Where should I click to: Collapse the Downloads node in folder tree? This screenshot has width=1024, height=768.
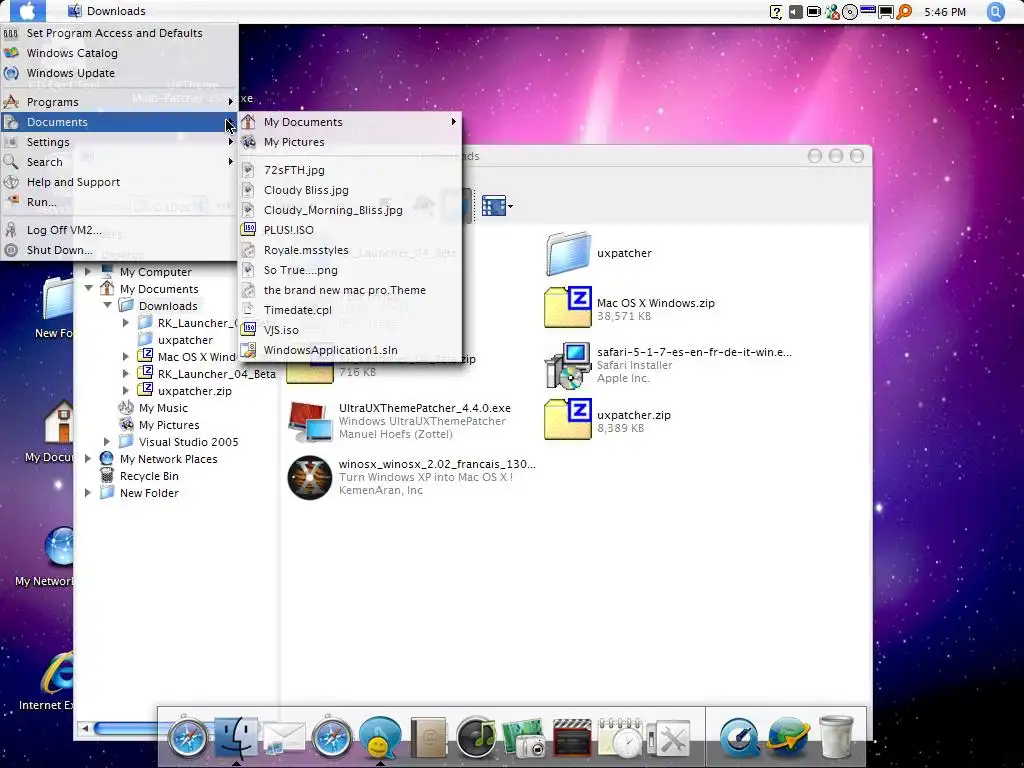coord(107,306)
